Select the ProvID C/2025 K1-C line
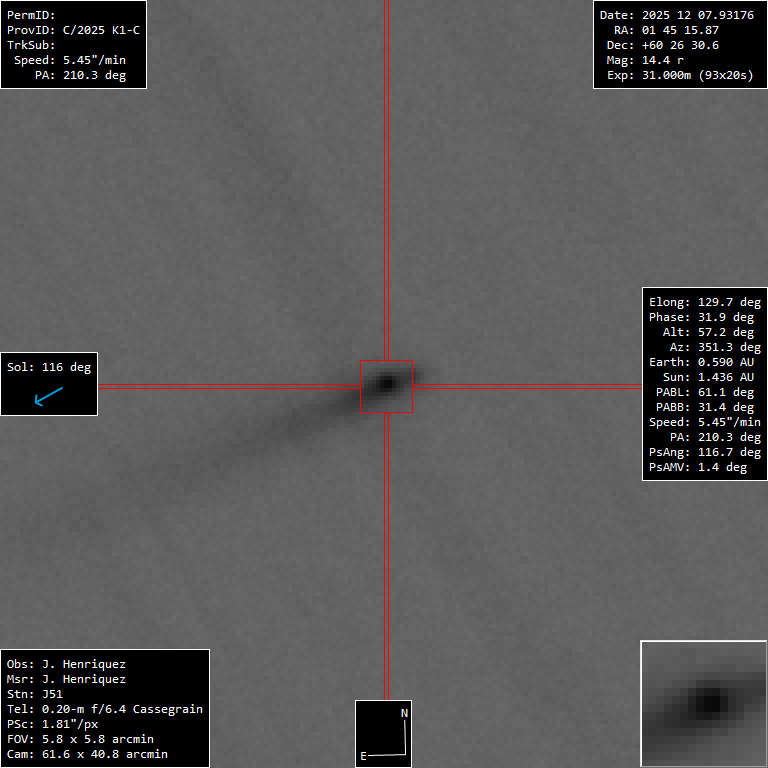Image resolution: width=768 pixels, height=768 pixels. coord(73,30)
